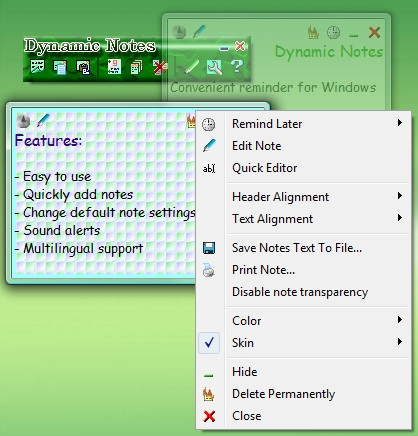Viewport: 418px width, 436px height.
Task: Click the '- Change default note settings' line
Action: (105, 213)
